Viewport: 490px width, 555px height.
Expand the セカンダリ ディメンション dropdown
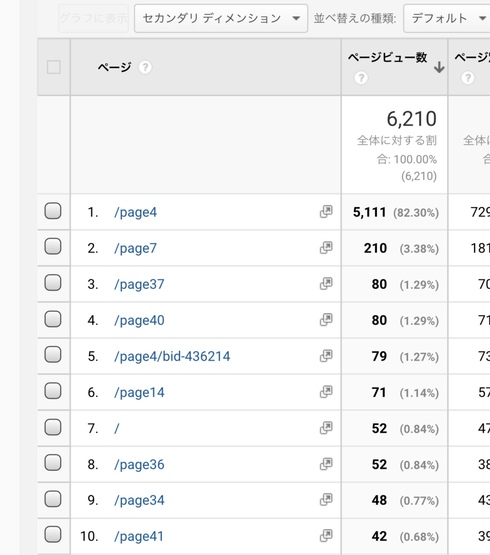(x=221, y=18)
